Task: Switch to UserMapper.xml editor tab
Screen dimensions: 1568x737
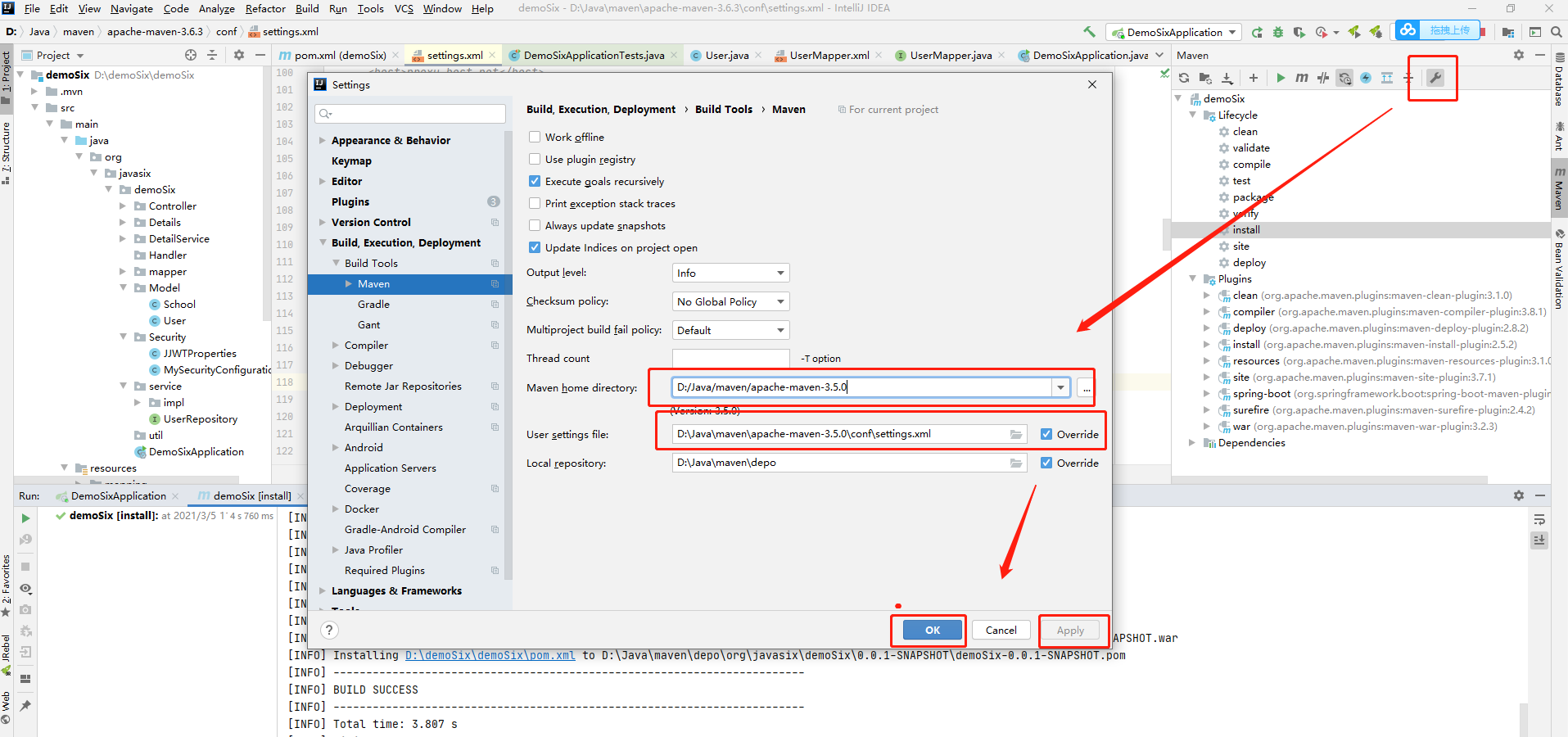Action: 829,55
